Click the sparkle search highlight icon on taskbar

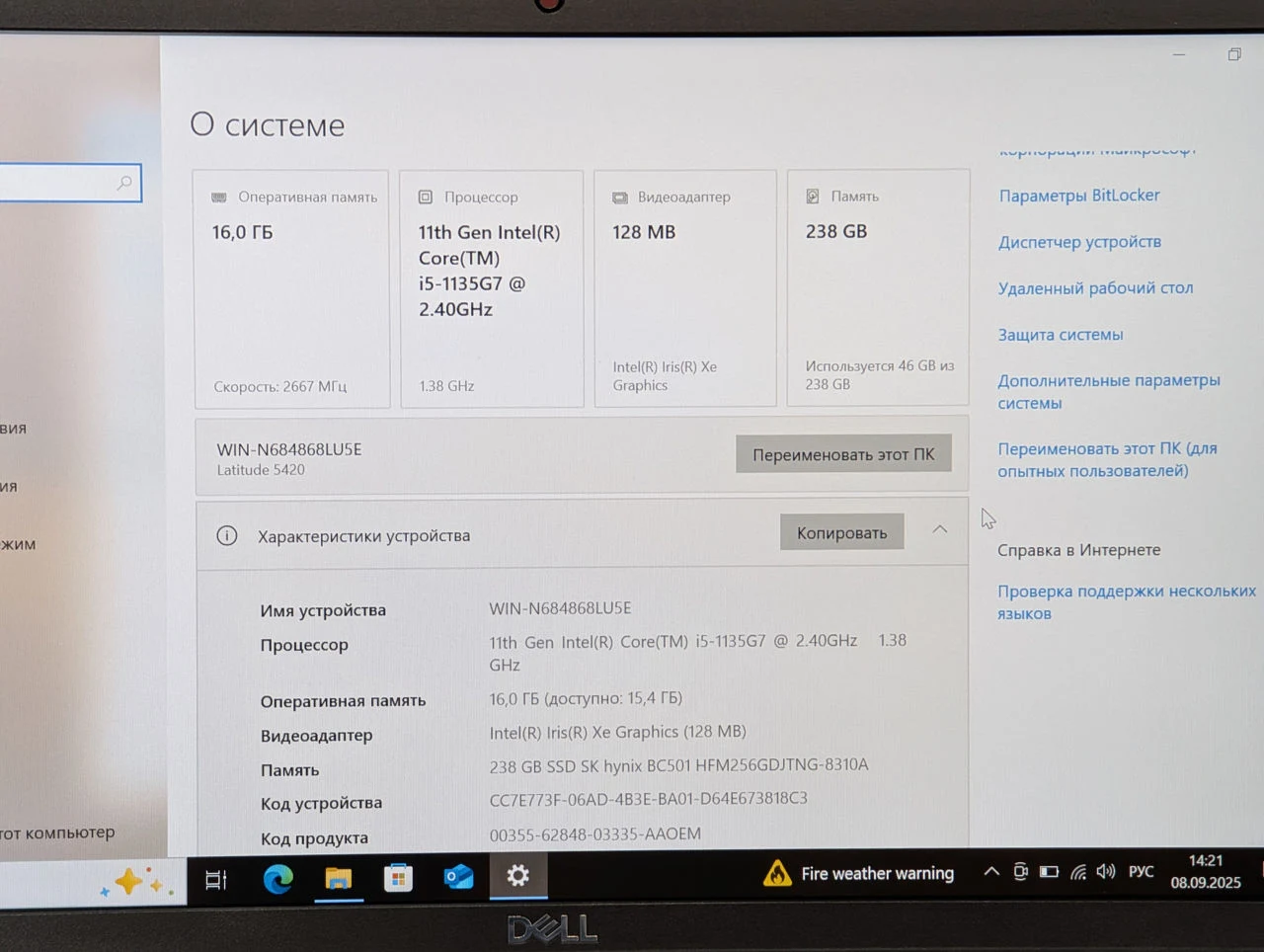[x=136, y=882]
